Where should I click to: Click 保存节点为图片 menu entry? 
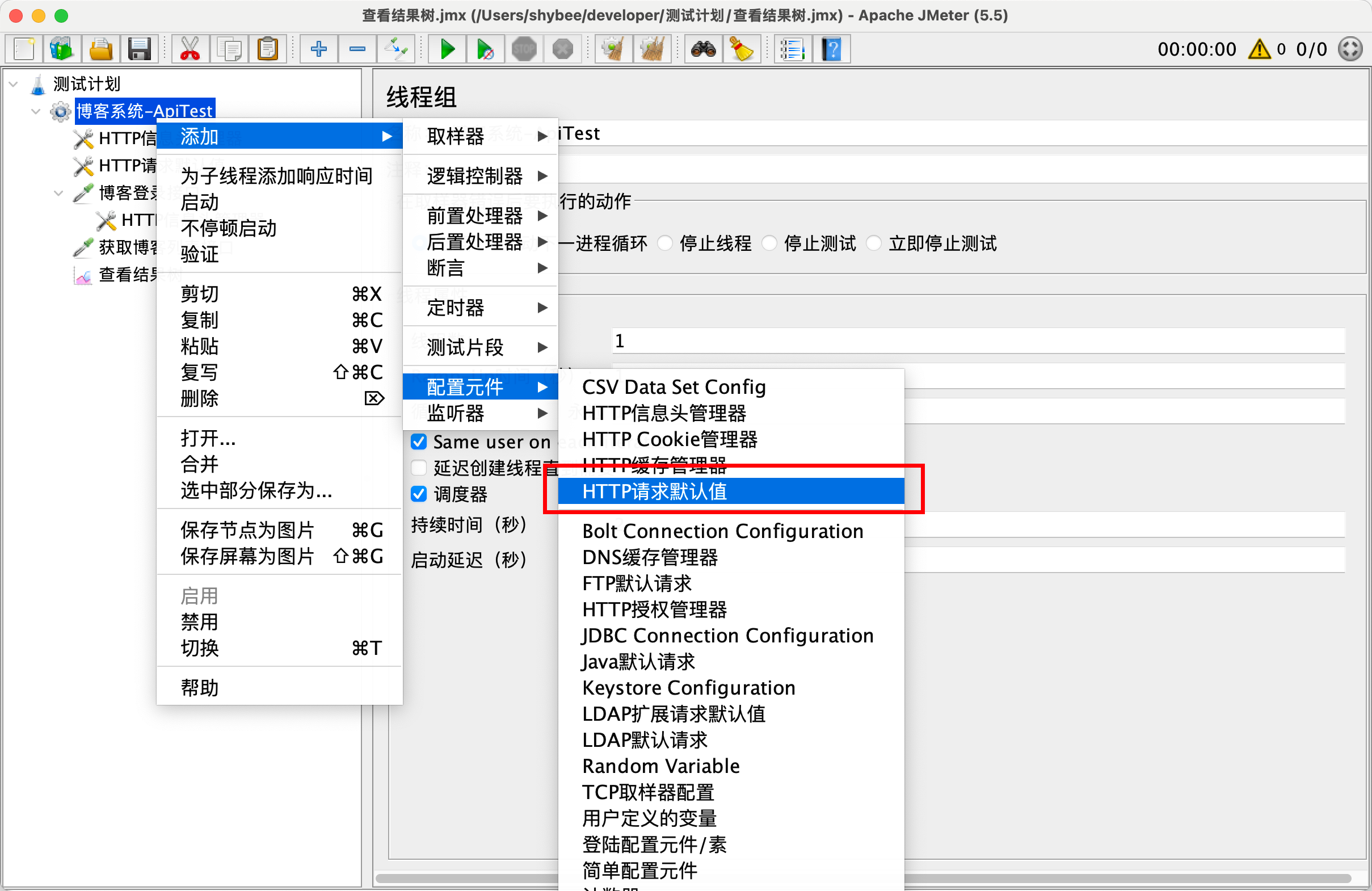(279, 530)
